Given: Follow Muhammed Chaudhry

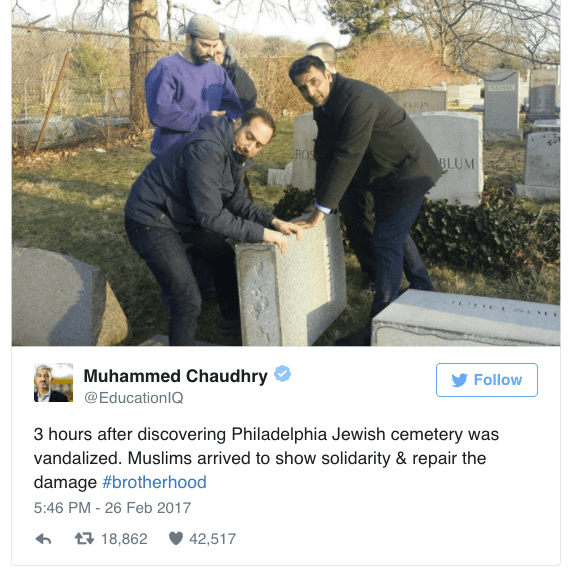Looking at the screenshot, I should tap(487, 380).
